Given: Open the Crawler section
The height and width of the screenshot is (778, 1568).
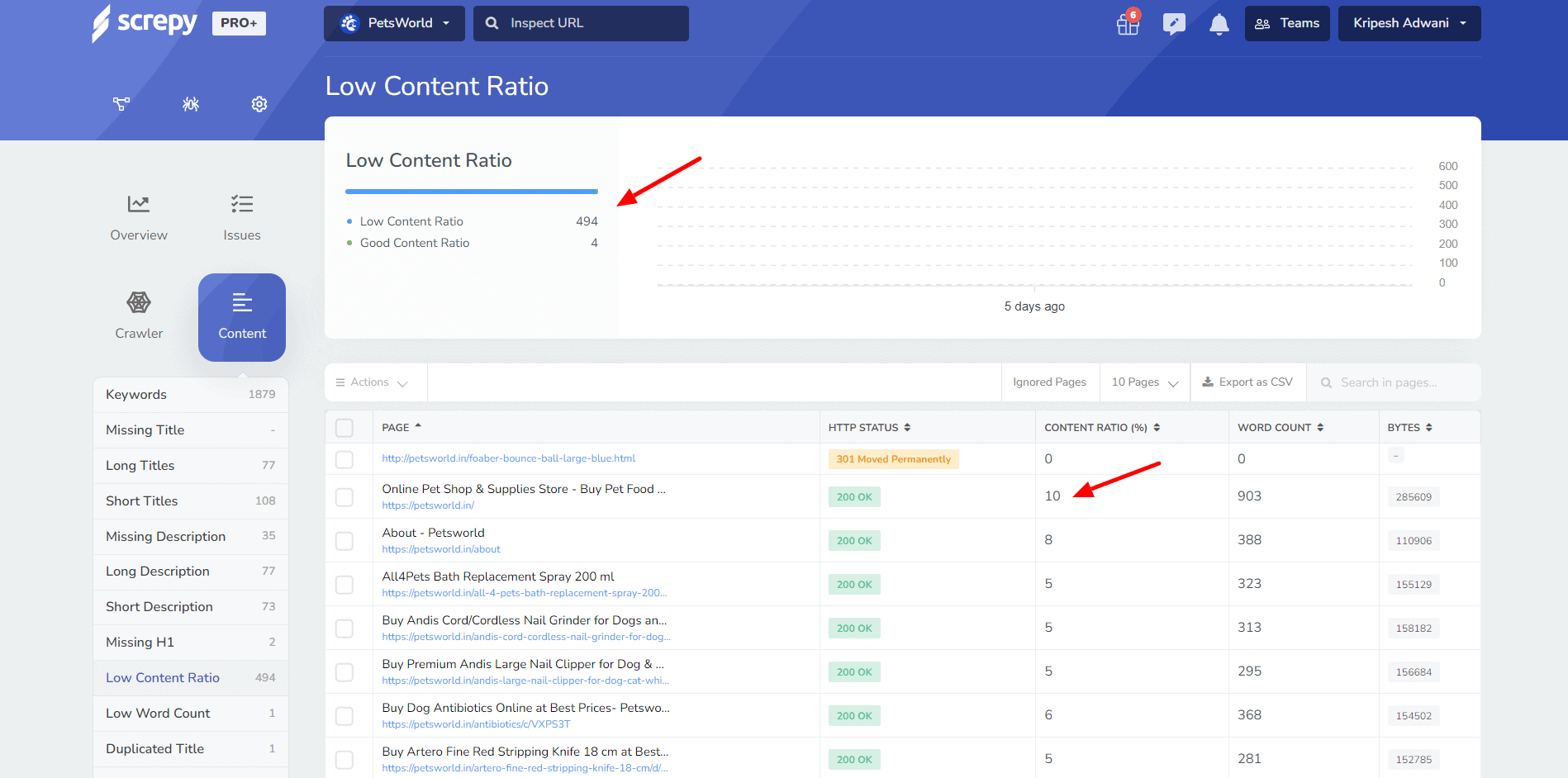Looking at the screenshot, I should coord(139,316).
